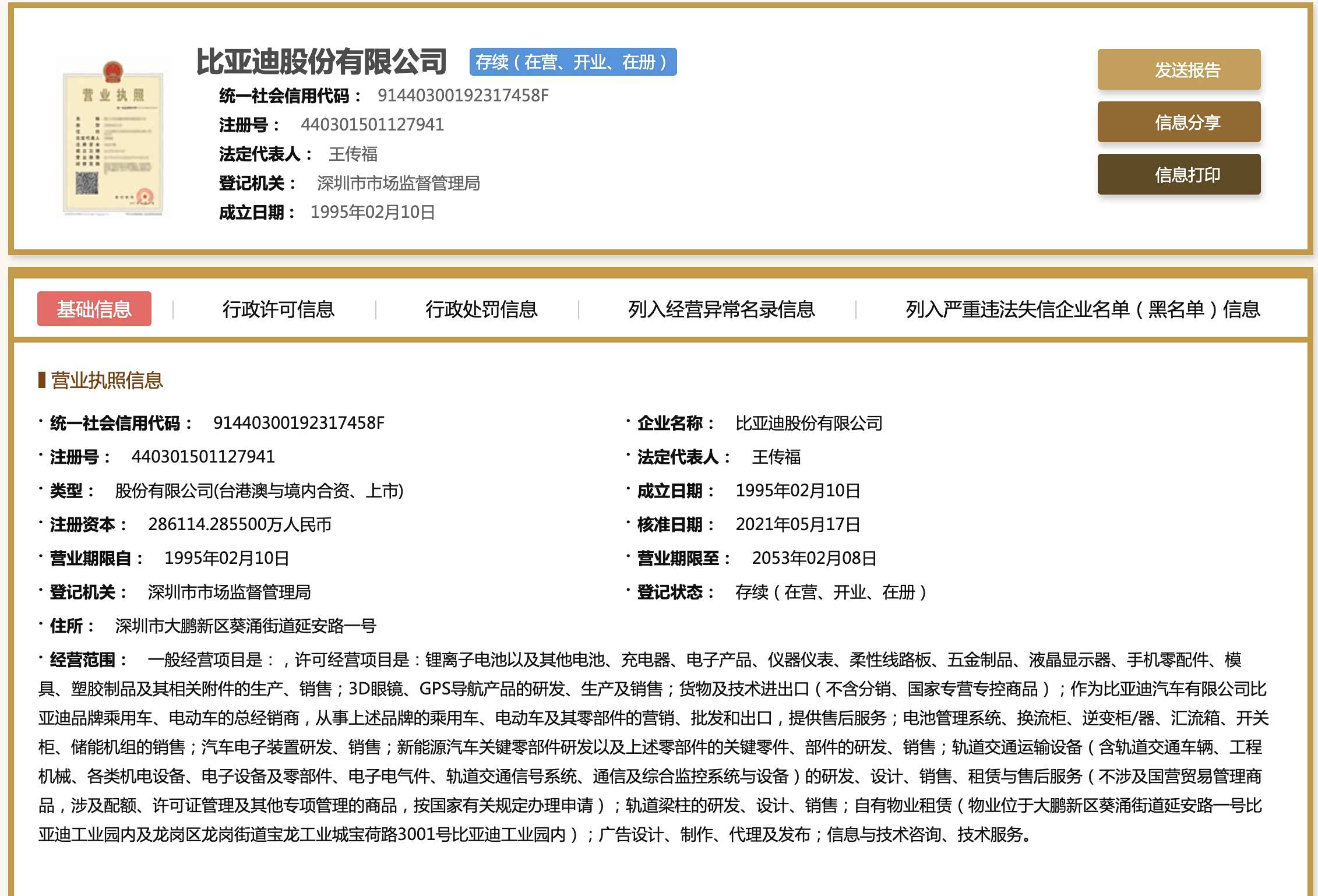Open the 行政处罚信息 tab
Image resolution: width=1318 pixels, height=896 pixels.
coord(481,309)
